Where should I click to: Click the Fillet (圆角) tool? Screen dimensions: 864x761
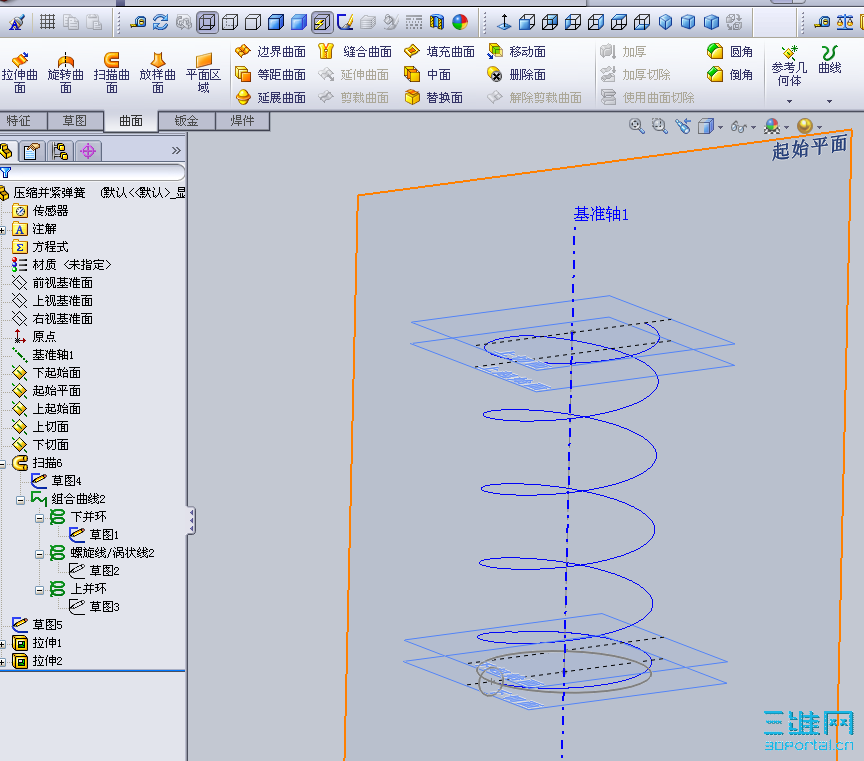click(730, 52)
